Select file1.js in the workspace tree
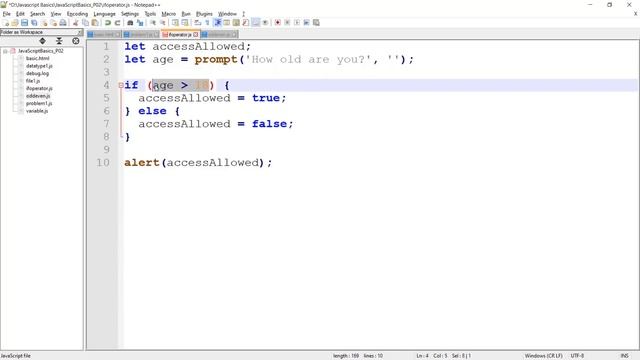The width and height of the screenshot is (640, 360). [x=33, y=81]
